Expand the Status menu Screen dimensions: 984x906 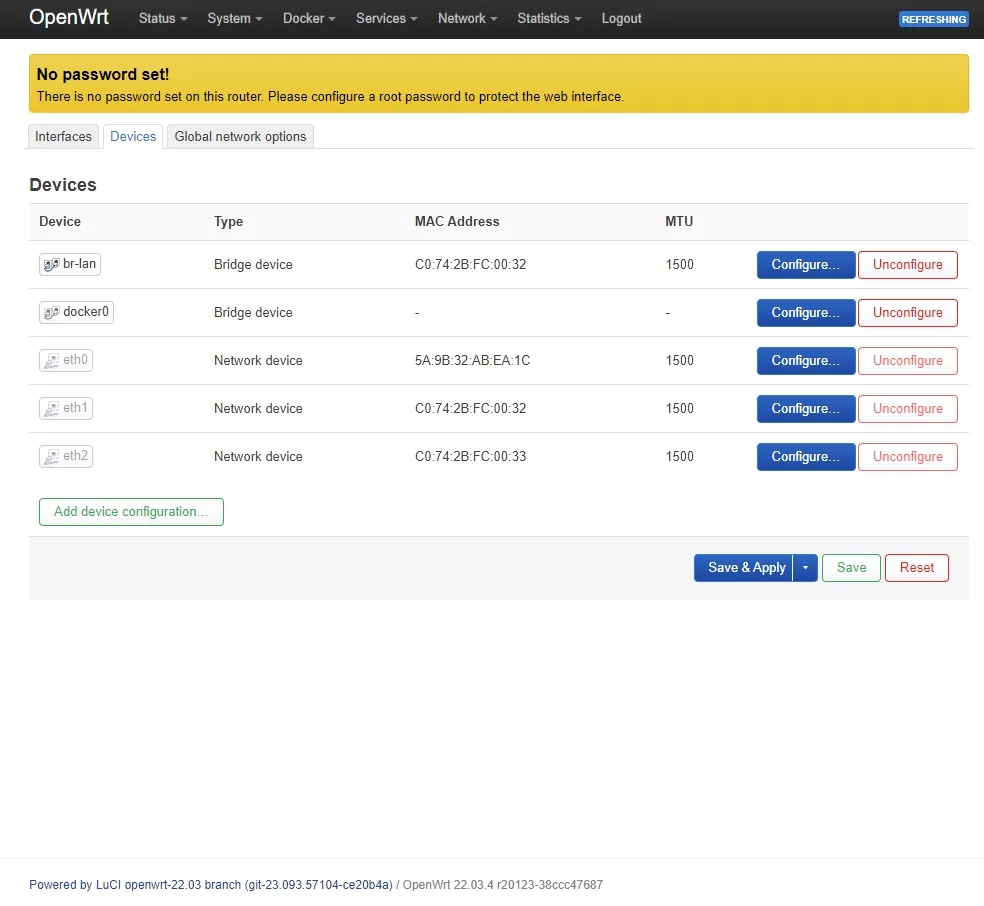(x=163, y=19)
